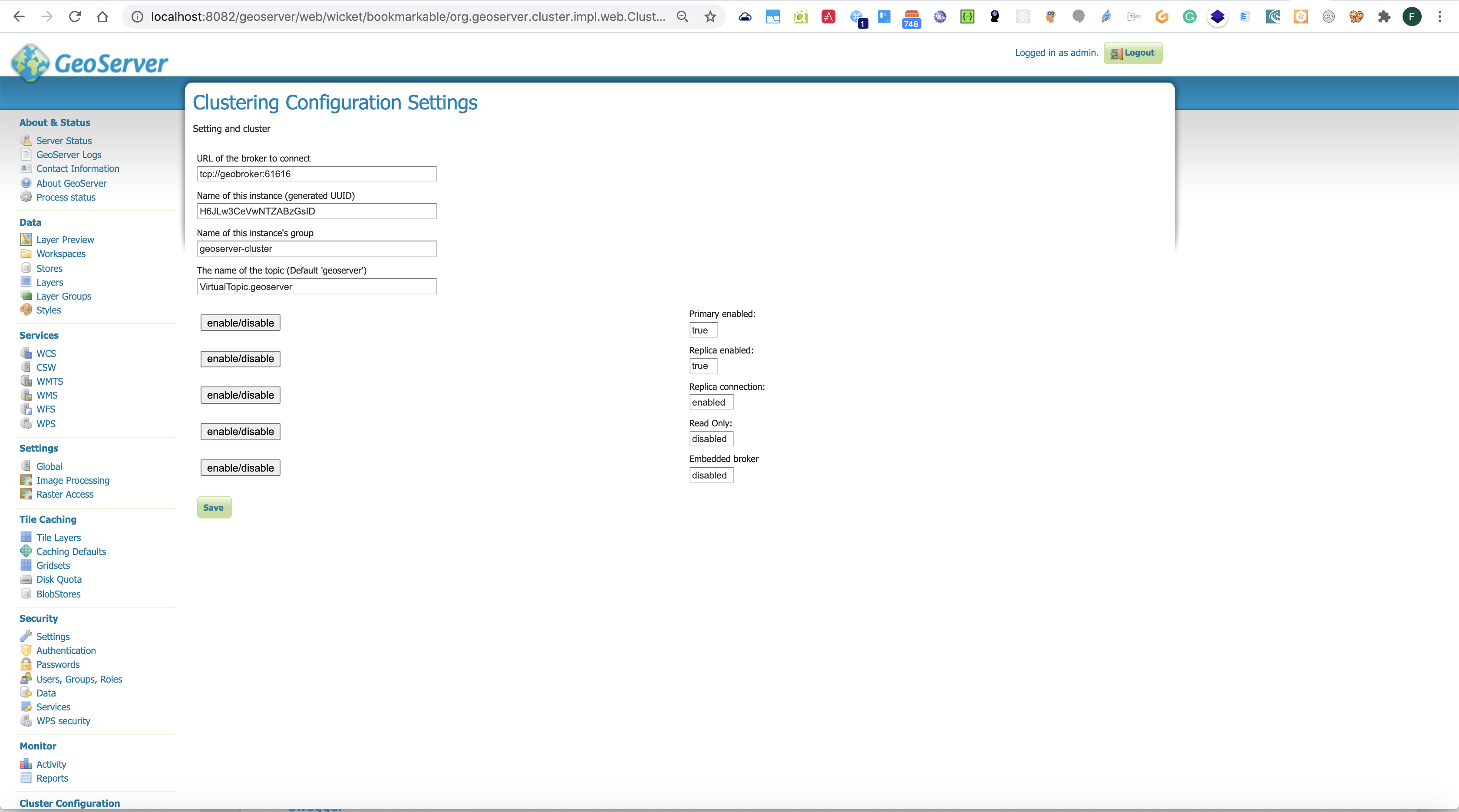Open Disk Quota settings
Image resolution: width=1459 pixels, height=812 pixels.
(58, 579)
